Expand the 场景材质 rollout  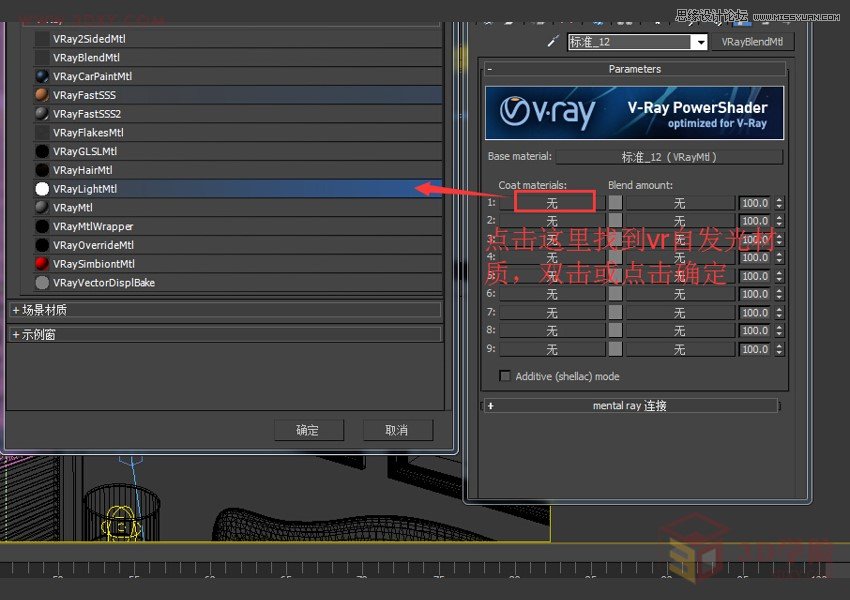pyautogui.click(x=16, y=310)
